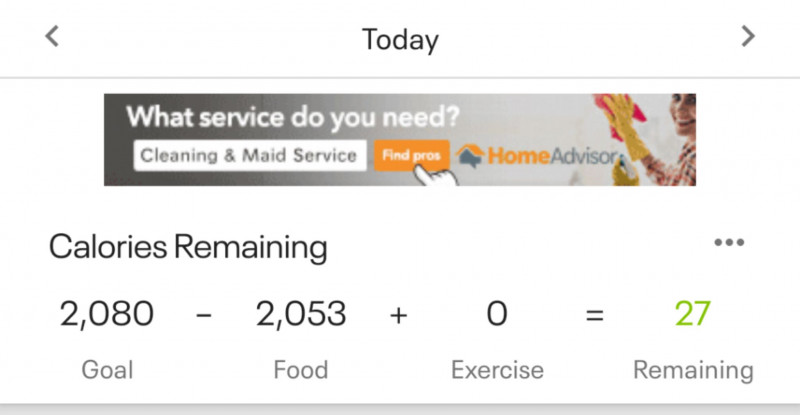Click the HomeAdvisor house logo
The height and width of the screenshot is (415, 800).
pos(472,156)
